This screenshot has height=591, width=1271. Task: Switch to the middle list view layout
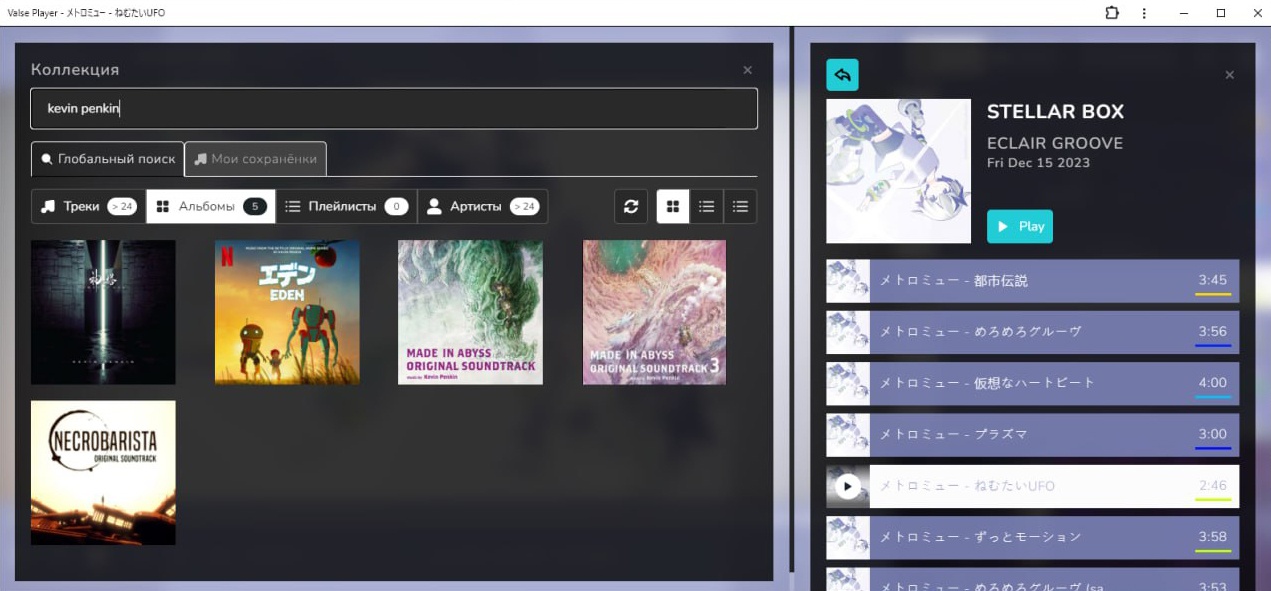click(x=707, y=206)
